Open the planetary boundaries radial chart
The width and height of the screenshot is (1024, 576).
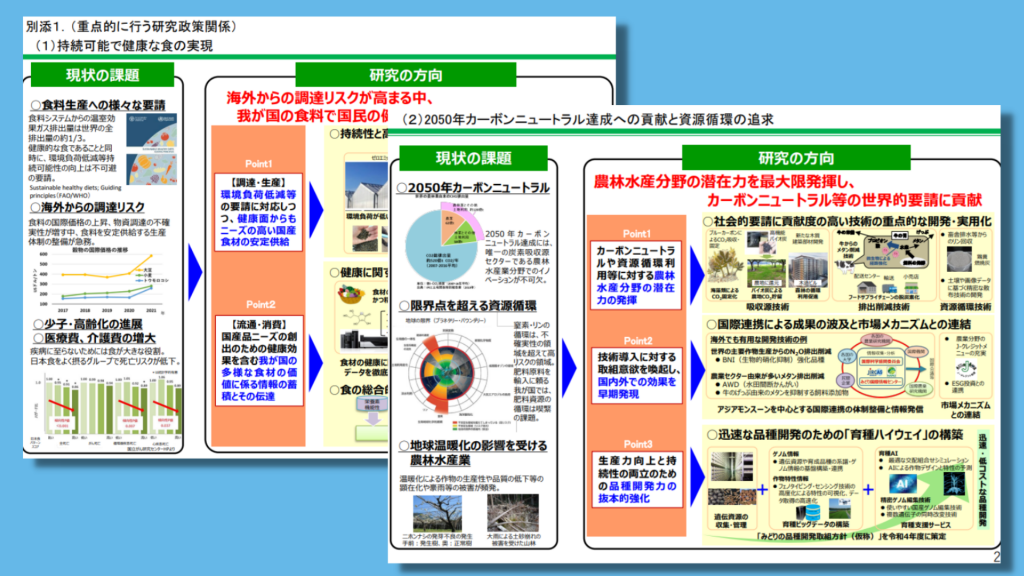pos(447,373)
